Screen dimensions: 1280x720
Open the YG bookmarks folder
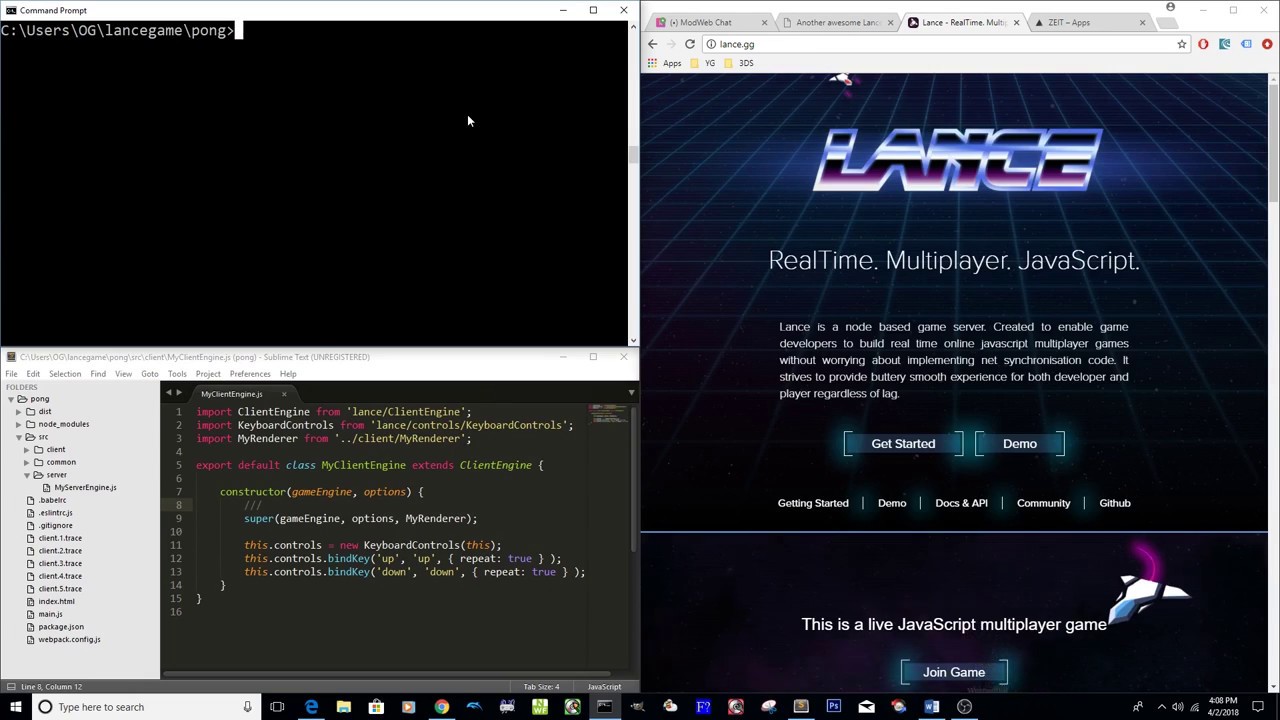pos(702,63)
